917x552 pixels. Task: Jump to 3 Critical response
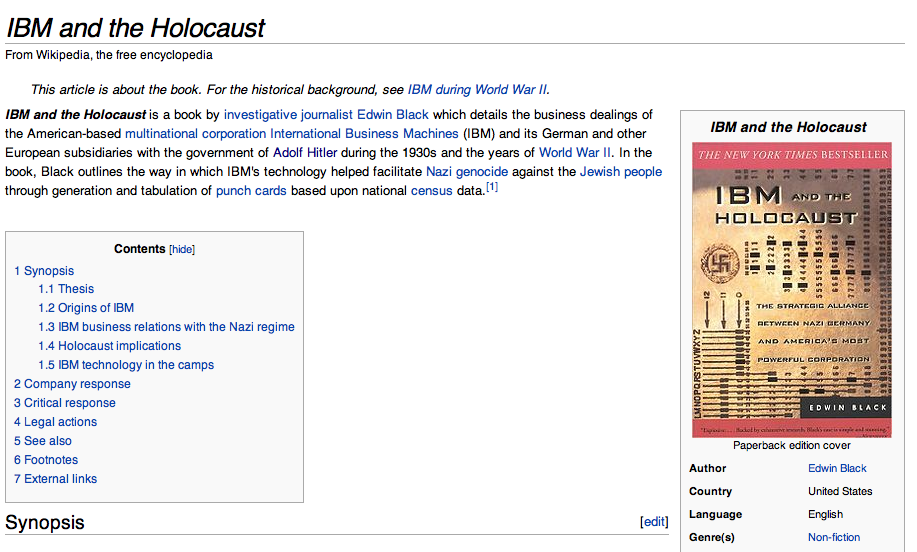pos(65,403)
